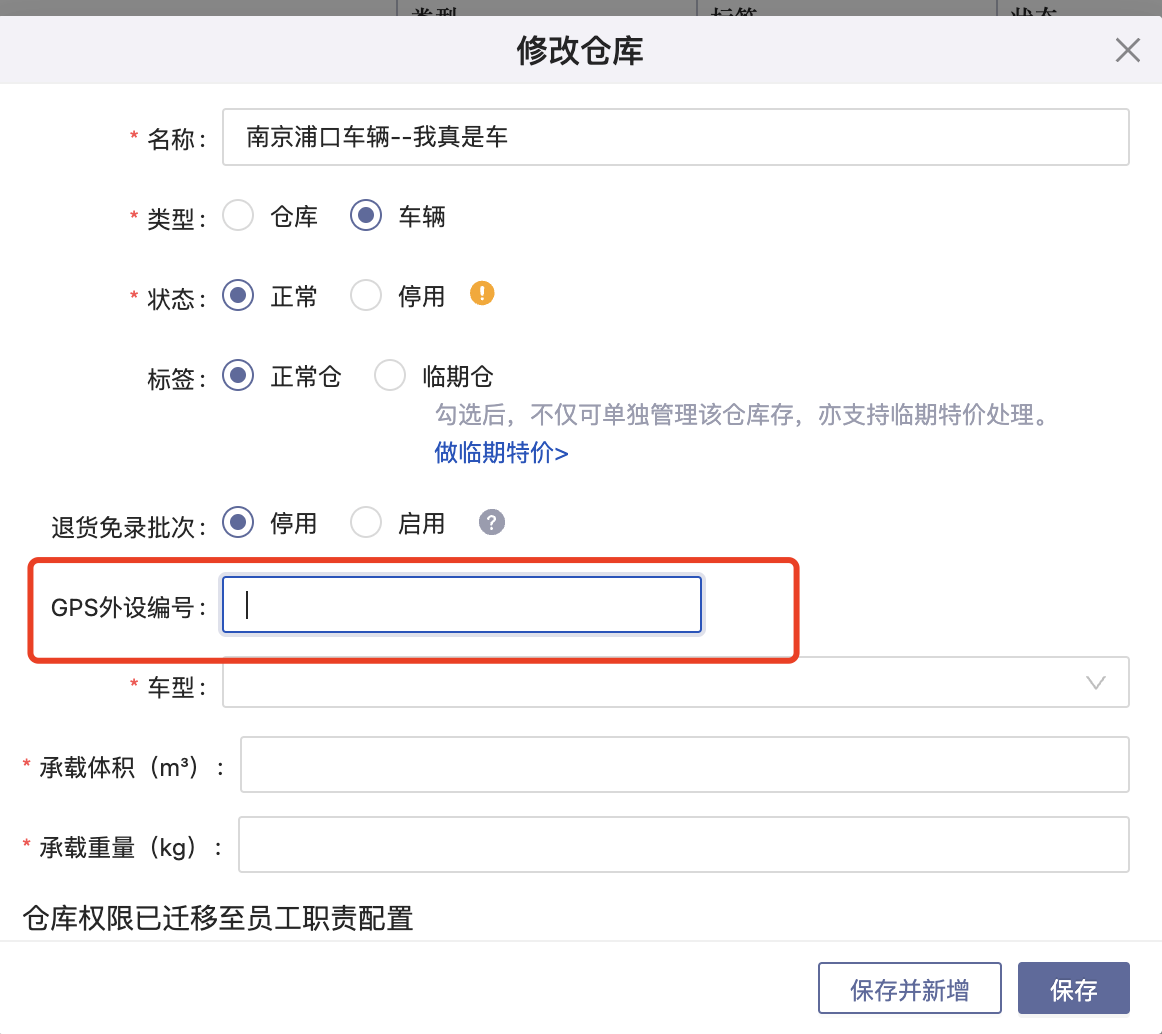Click the gray help icon beside 启用
Screen dimensions: 1162x1034
point(491,522)
